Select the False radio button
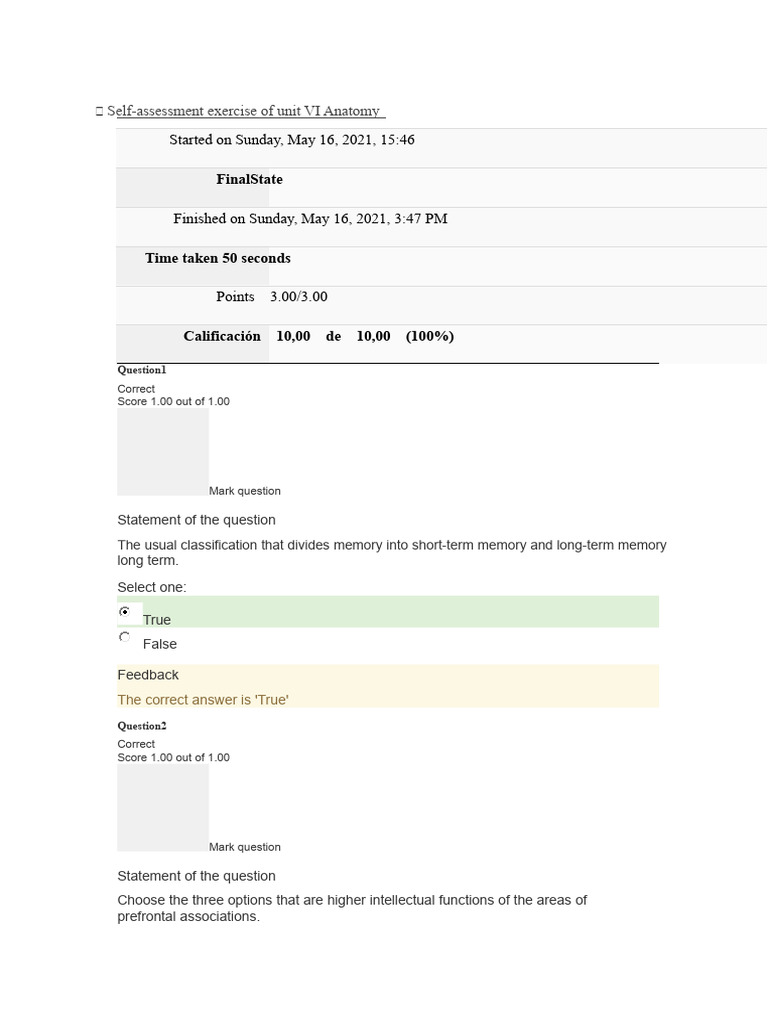The image size is (768, 1024). (124, 637)
